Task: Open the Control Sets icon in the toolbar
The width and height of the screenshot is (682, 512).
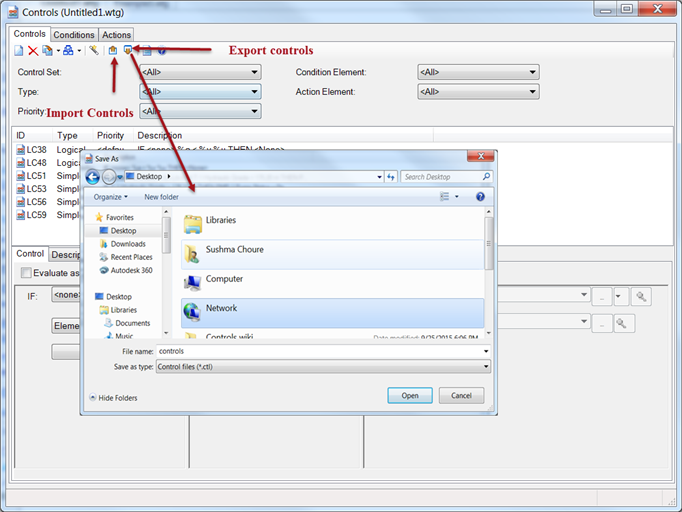Action: pos(68,50)
